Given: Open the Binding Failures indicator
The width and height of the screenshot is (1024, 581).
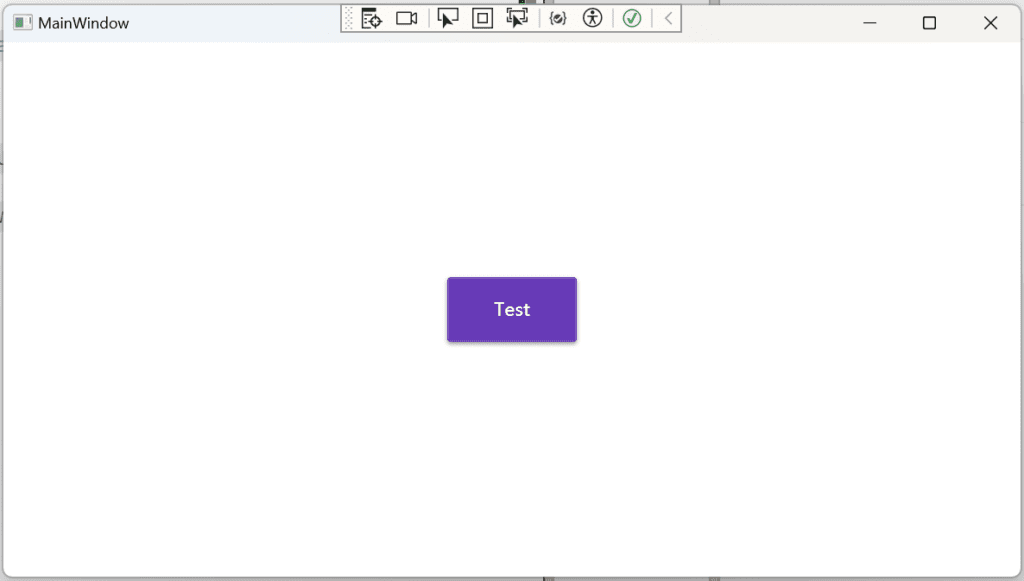Looking at the screenshot, I should tap(558, 18).
